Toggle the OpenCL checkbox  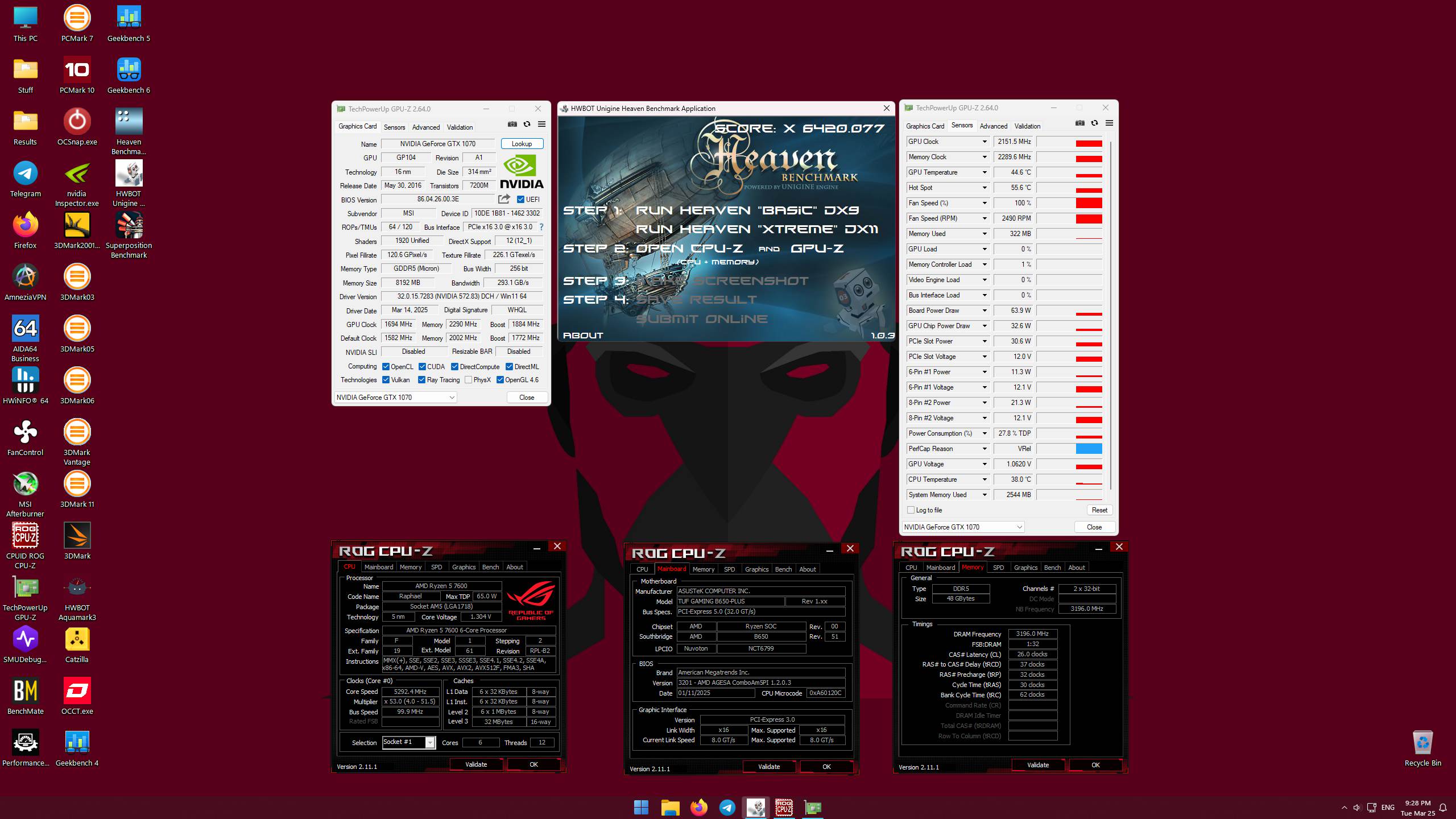coord(386,367)
